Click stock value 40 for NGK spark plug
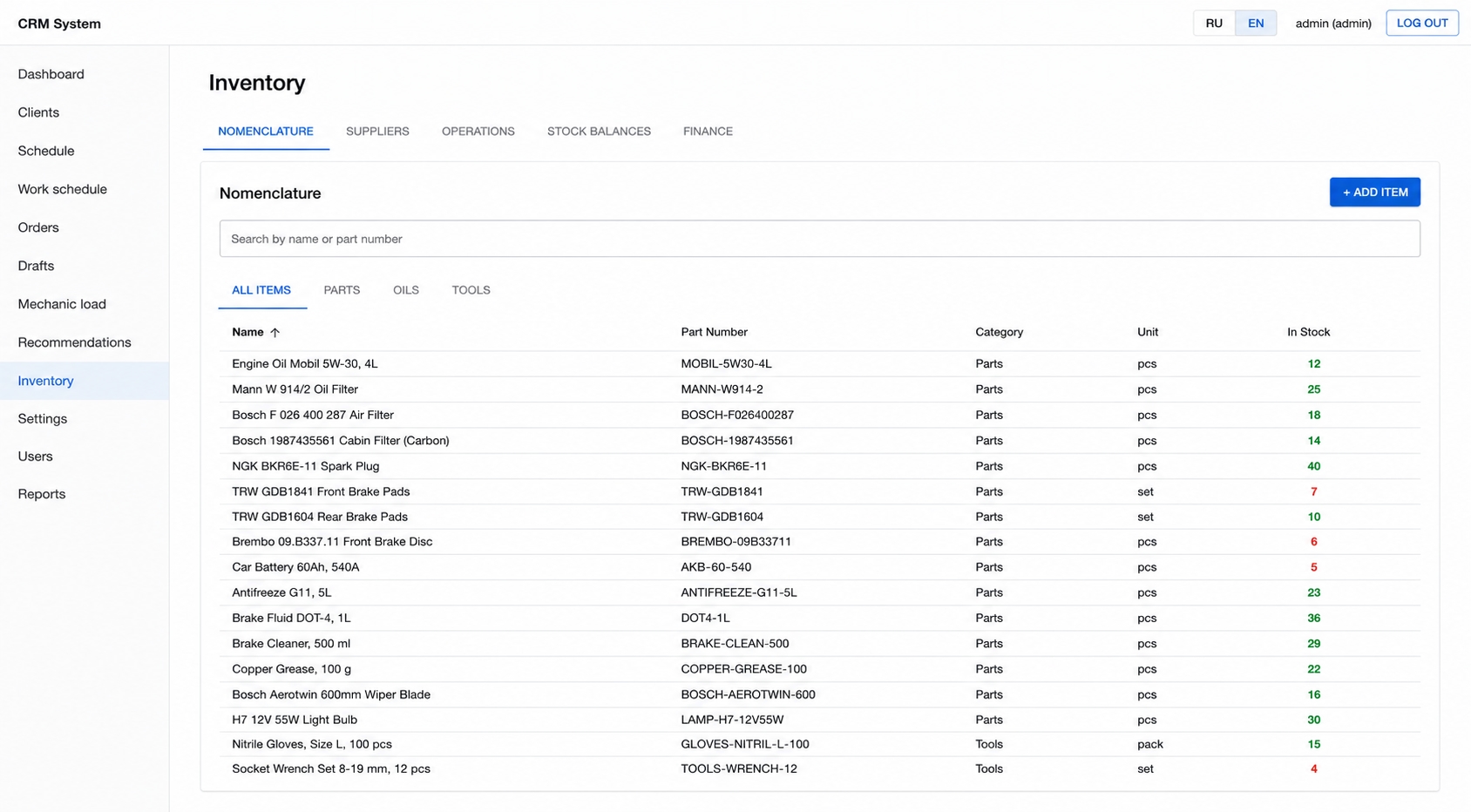Viewport: 1471px width, 812px height. 1313,466
